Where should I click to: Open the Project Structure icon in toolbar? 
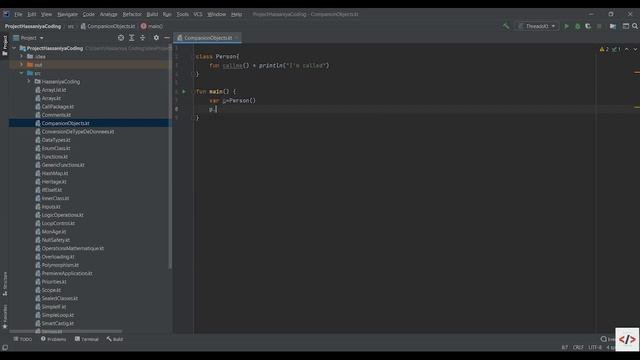pos(613,26)
